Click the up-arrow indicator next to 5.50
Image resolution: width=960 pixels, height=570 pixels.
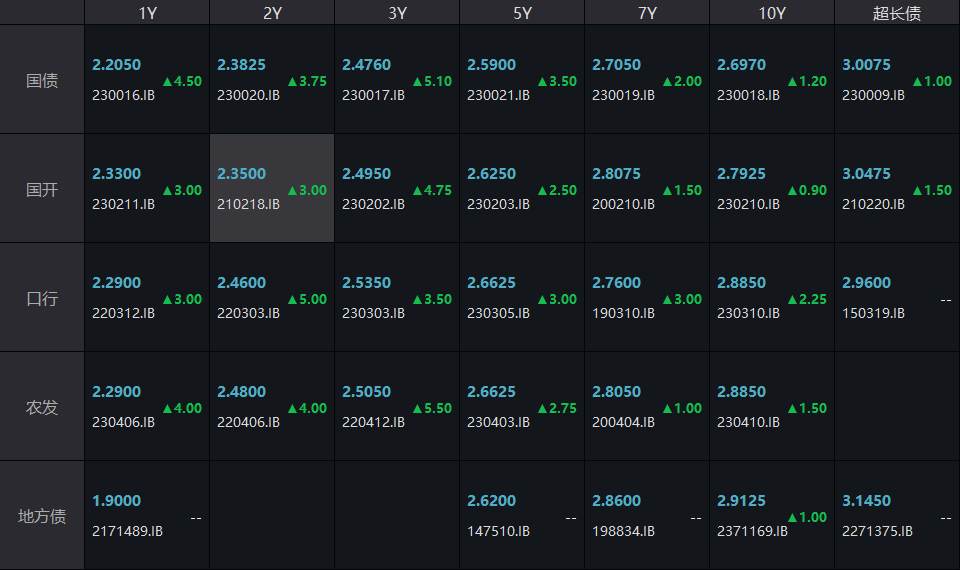(x=418, y=408)
